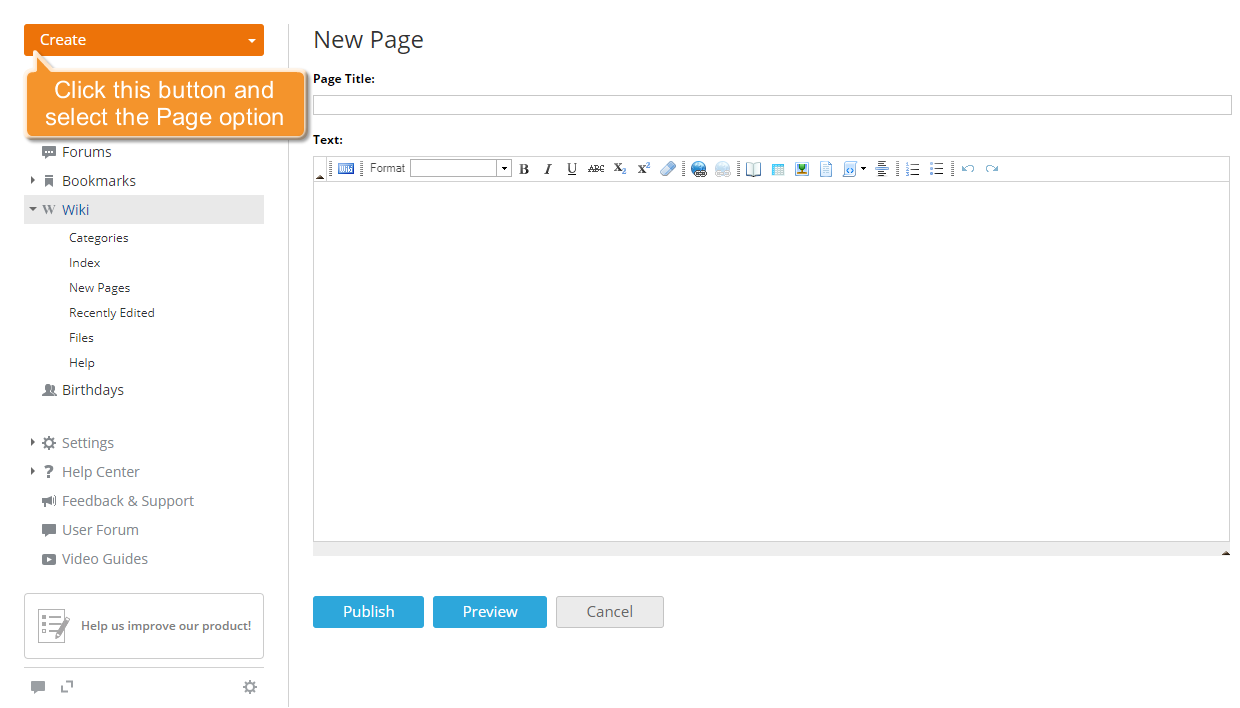Go to Wiki Categories
The height and width of the screenshot is (708, 1240).
(99, 238)
